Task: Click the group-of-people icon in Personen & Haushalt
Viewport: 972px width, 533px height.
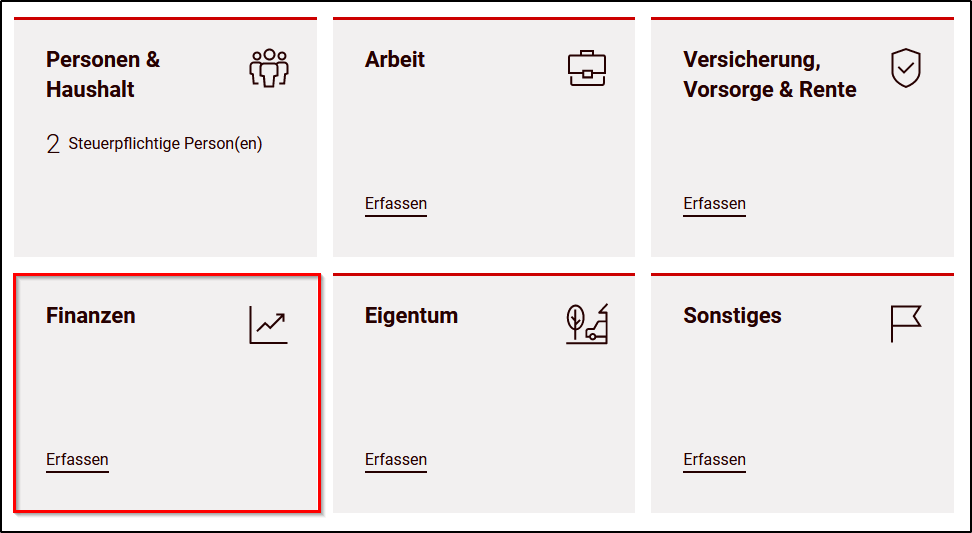Action: [268, 68]
